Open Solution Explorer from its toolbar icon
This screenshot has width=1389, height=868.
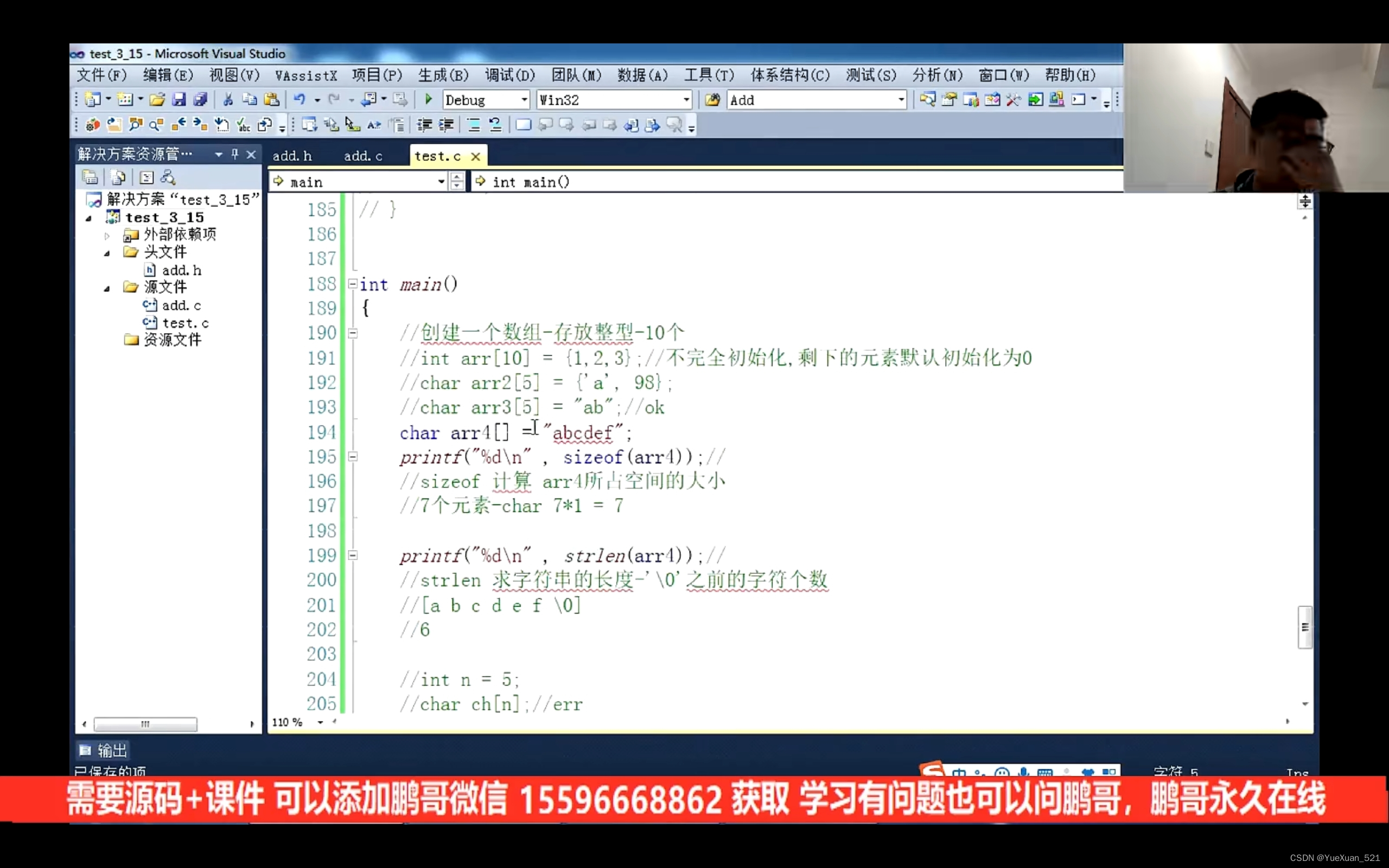tap(927, 100)
